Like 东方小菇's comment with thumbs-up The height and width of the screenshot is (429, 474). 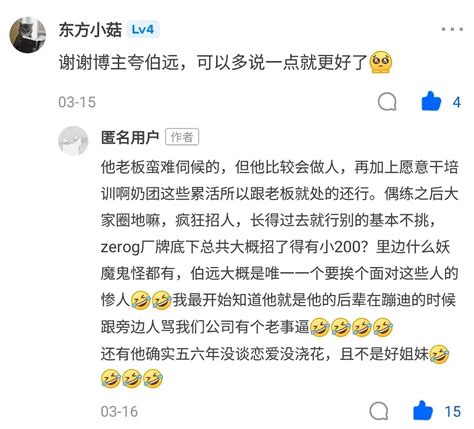tap(431, 101)
